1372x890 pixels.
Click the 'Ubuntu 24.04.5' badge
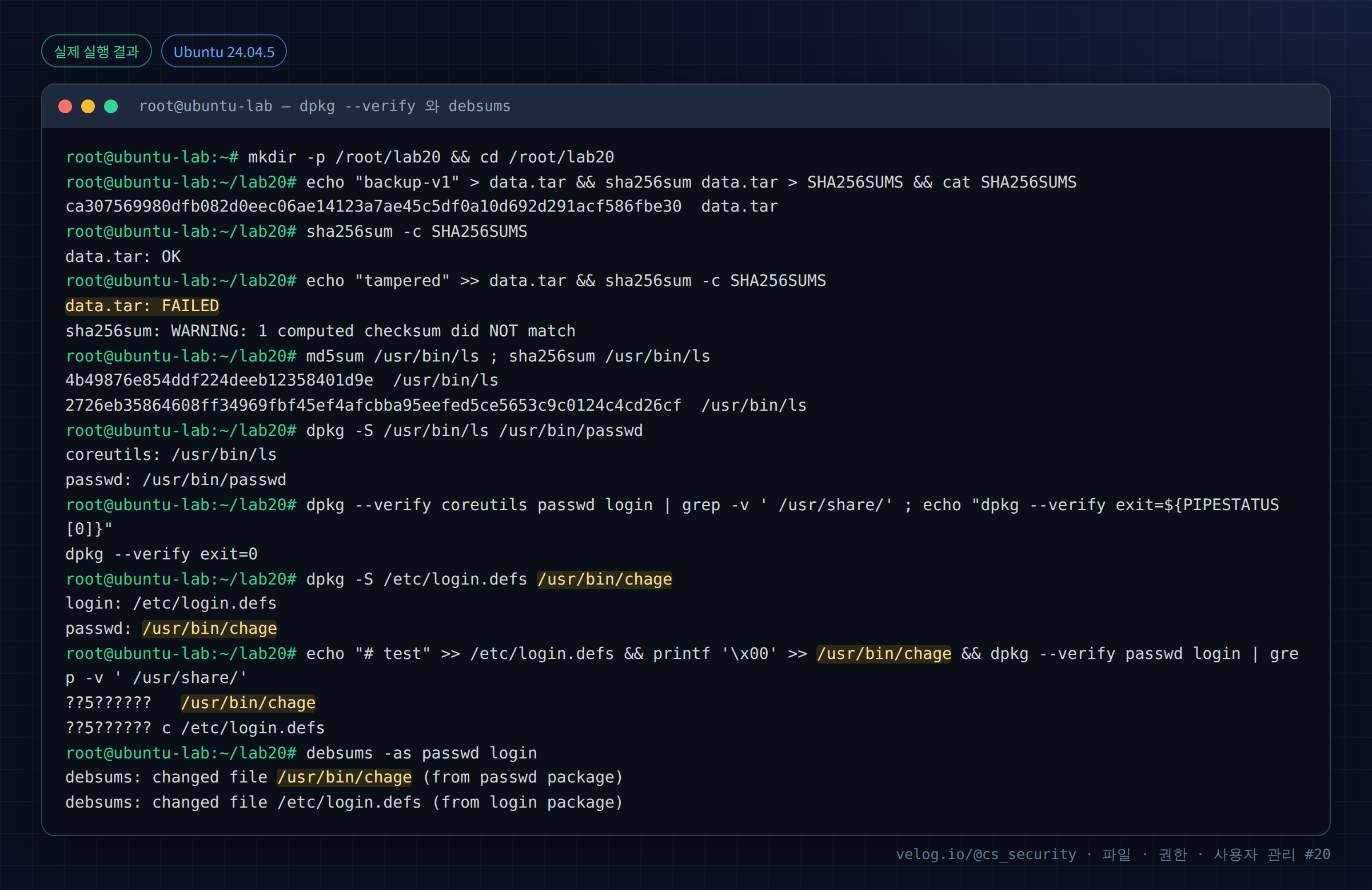(x=224, y=51)
